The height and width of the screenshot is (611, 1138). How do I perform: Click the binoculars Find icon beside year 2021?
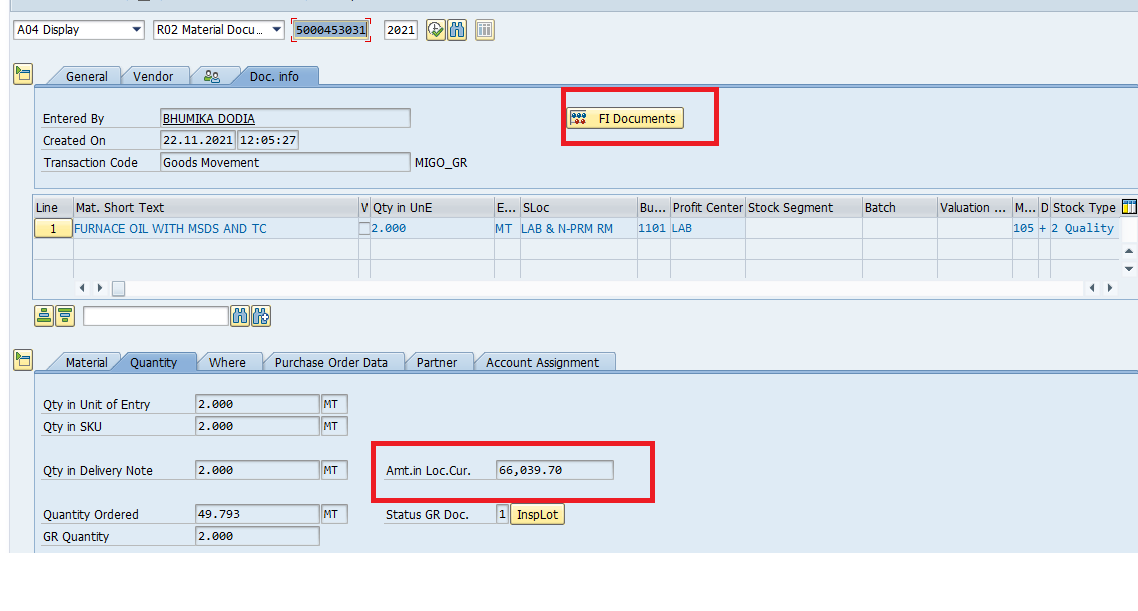click(457, 30)
